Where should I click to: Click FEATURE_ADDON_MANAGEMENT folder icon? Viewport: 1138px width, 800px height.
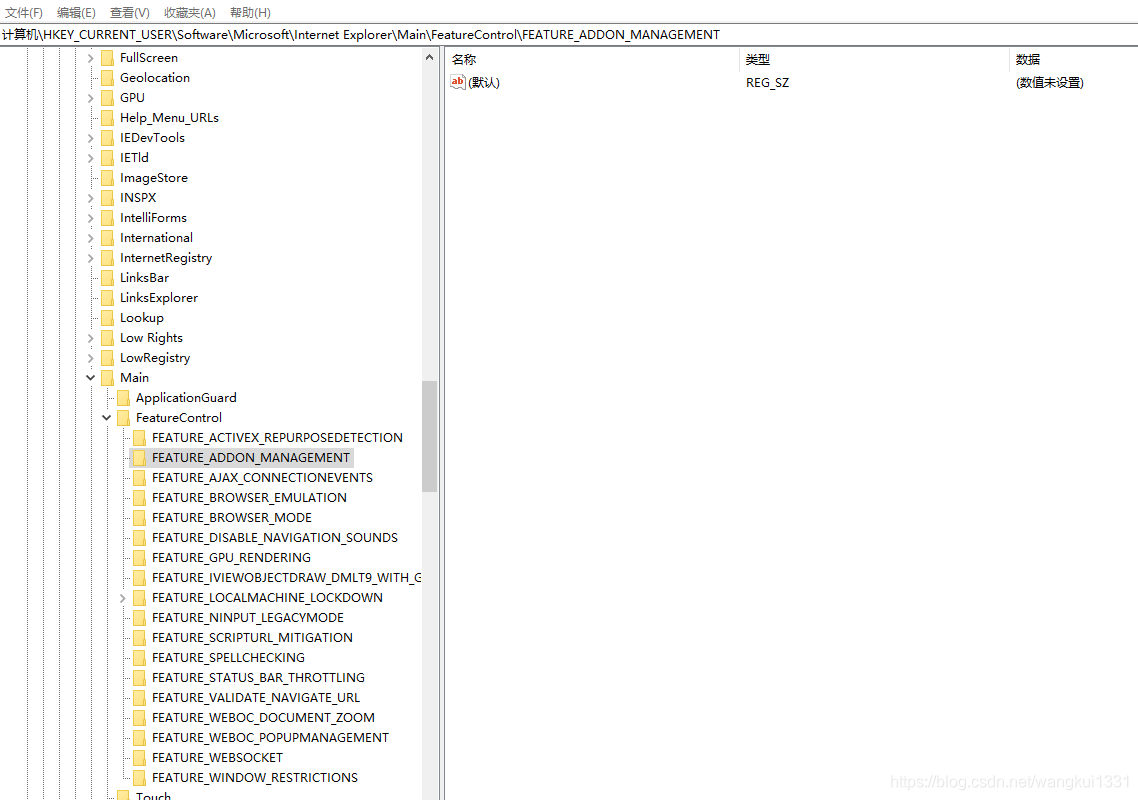tap(139, 457)
